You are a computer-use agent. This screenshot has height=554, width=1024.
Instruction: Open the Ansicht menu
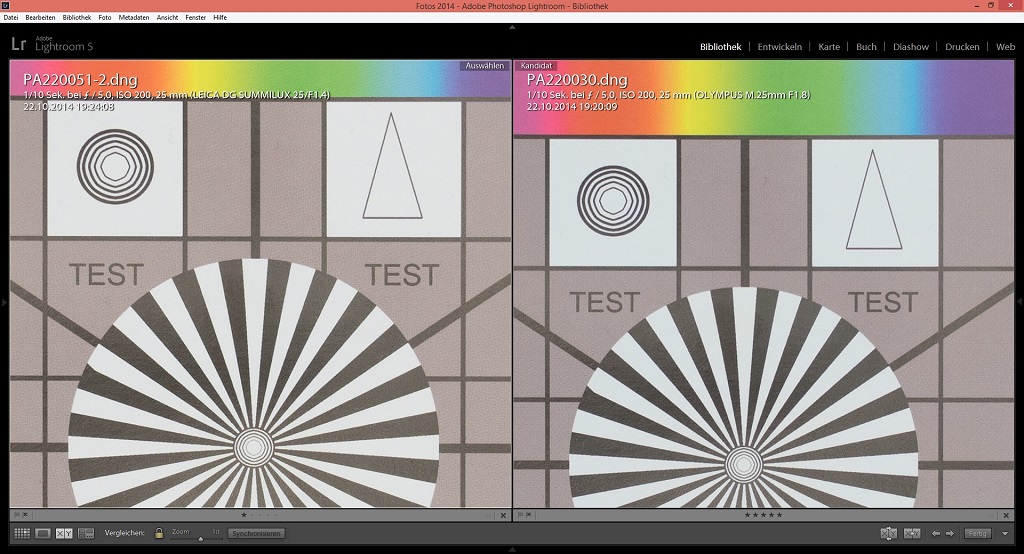(167, 18)
